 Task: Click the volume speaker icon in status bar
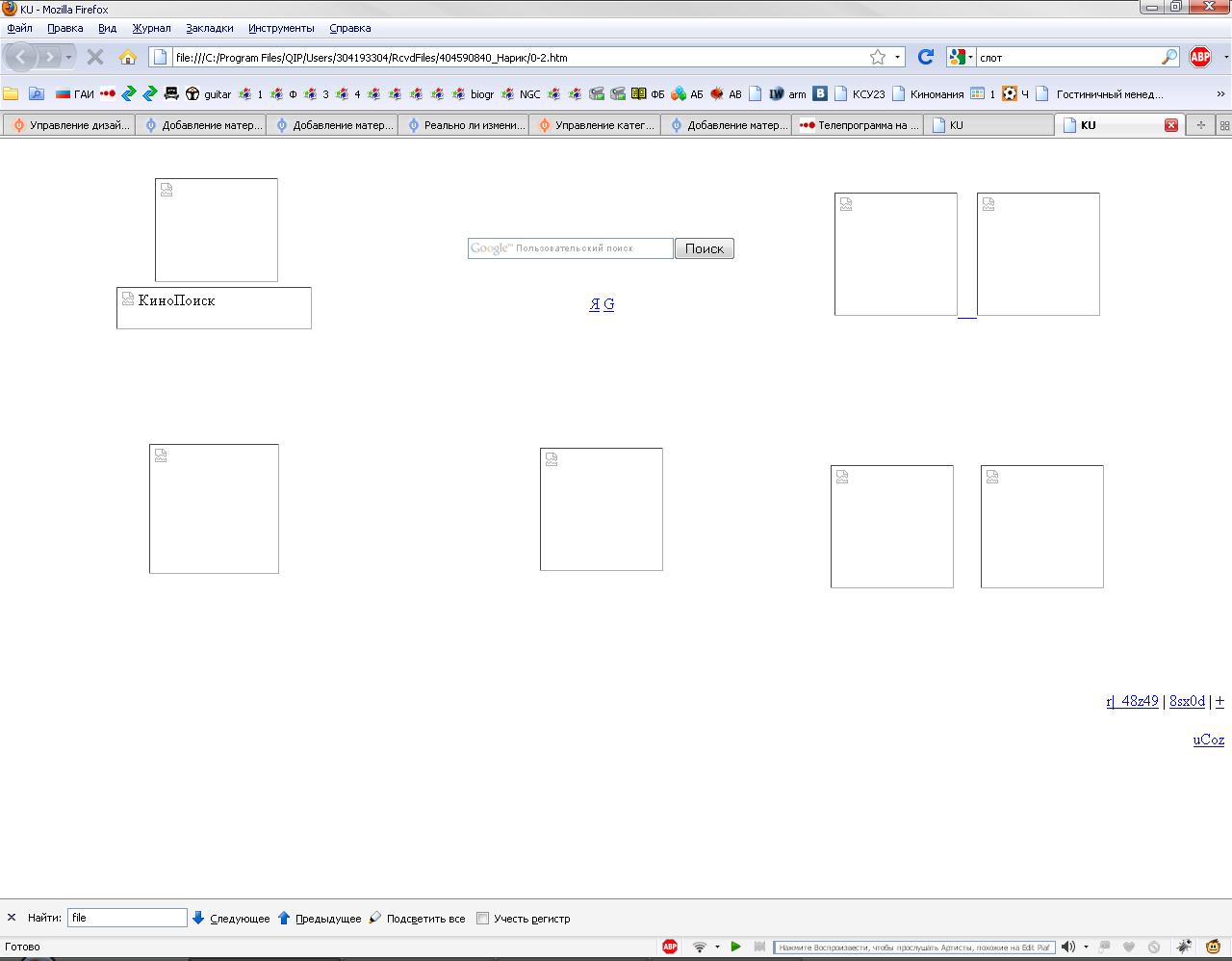click(1068, 947)
